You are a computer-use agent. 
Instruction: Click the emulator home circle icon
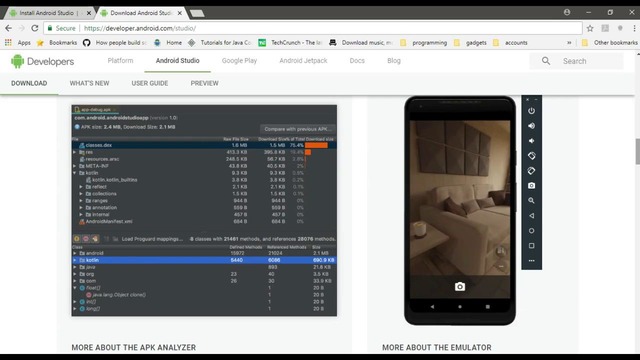(531, 231)
